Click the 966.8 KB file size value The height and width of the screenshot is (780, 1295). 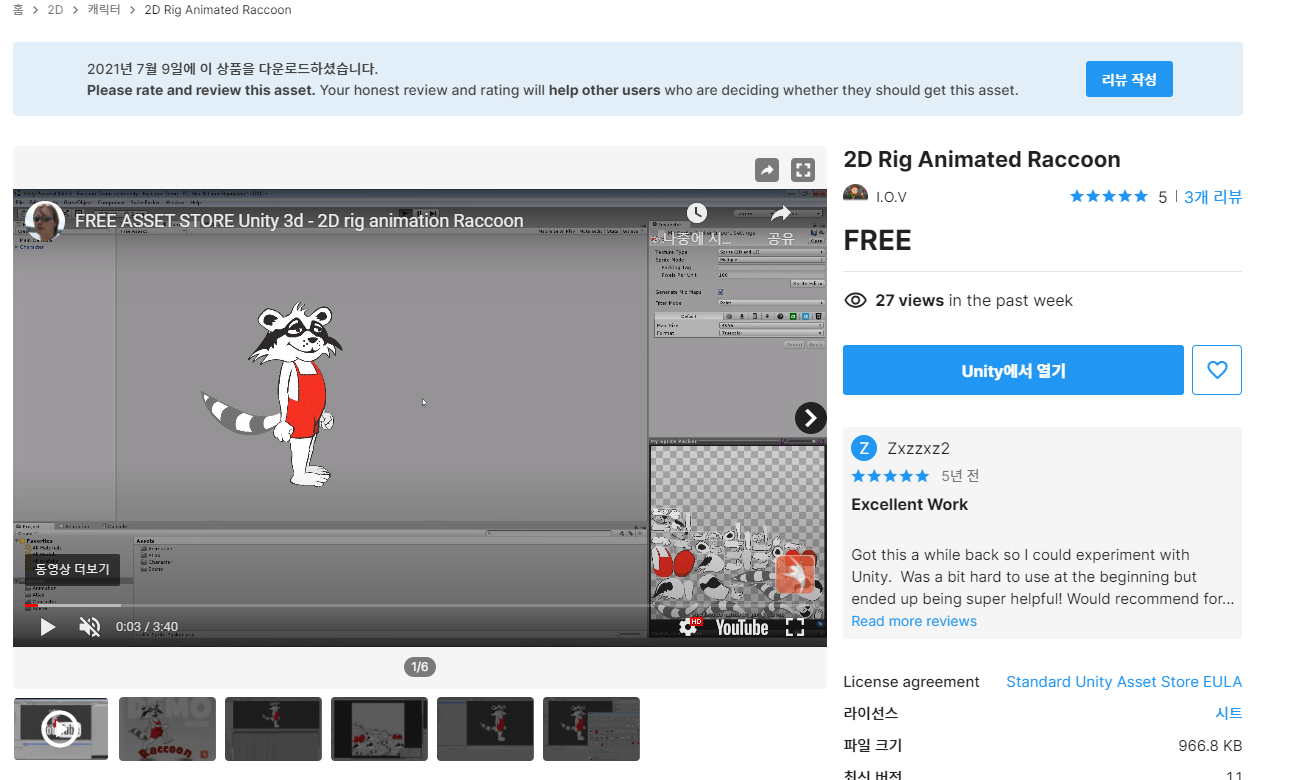coord(1210,746)
